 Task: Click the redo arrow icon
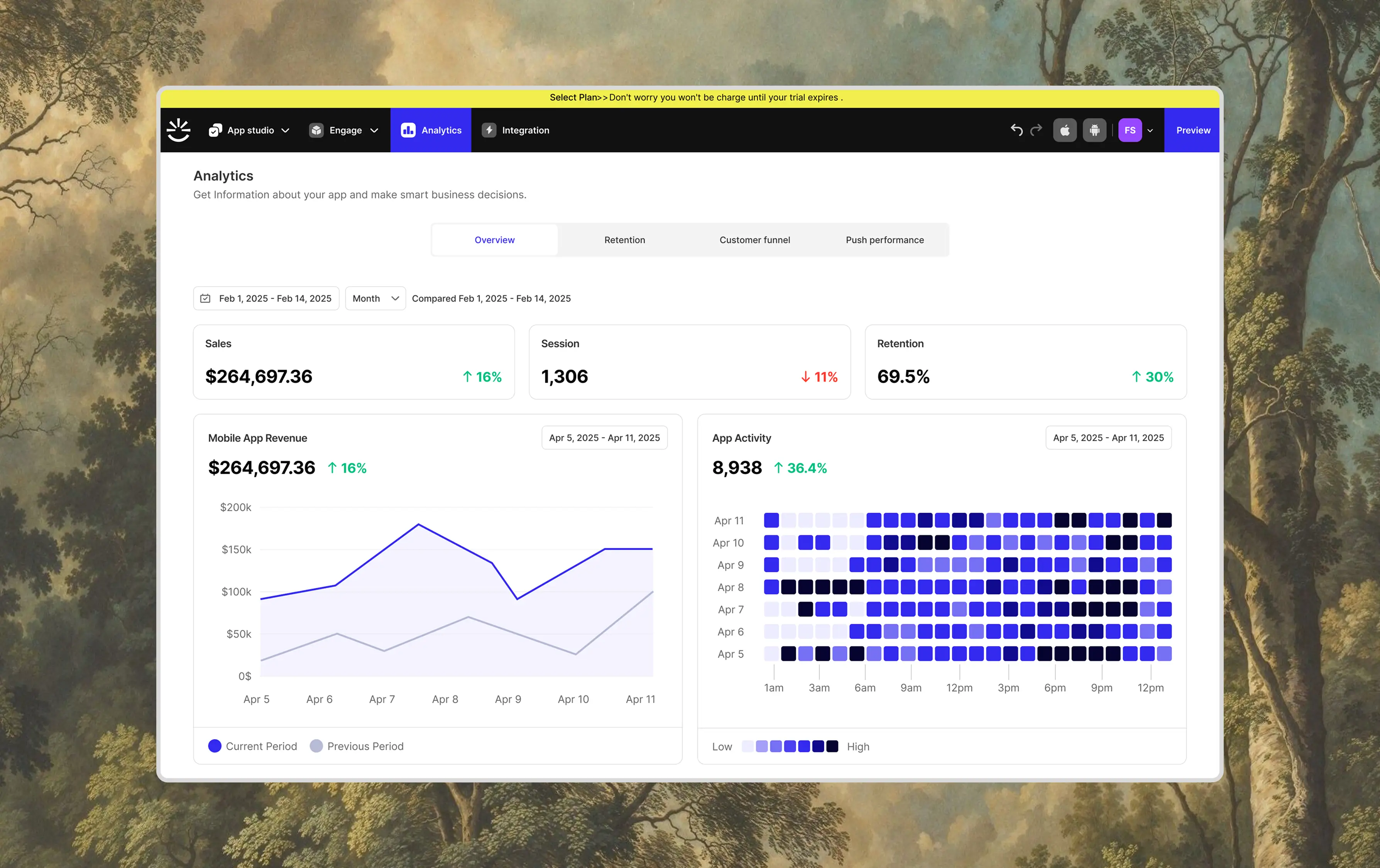click(1035, 130)
